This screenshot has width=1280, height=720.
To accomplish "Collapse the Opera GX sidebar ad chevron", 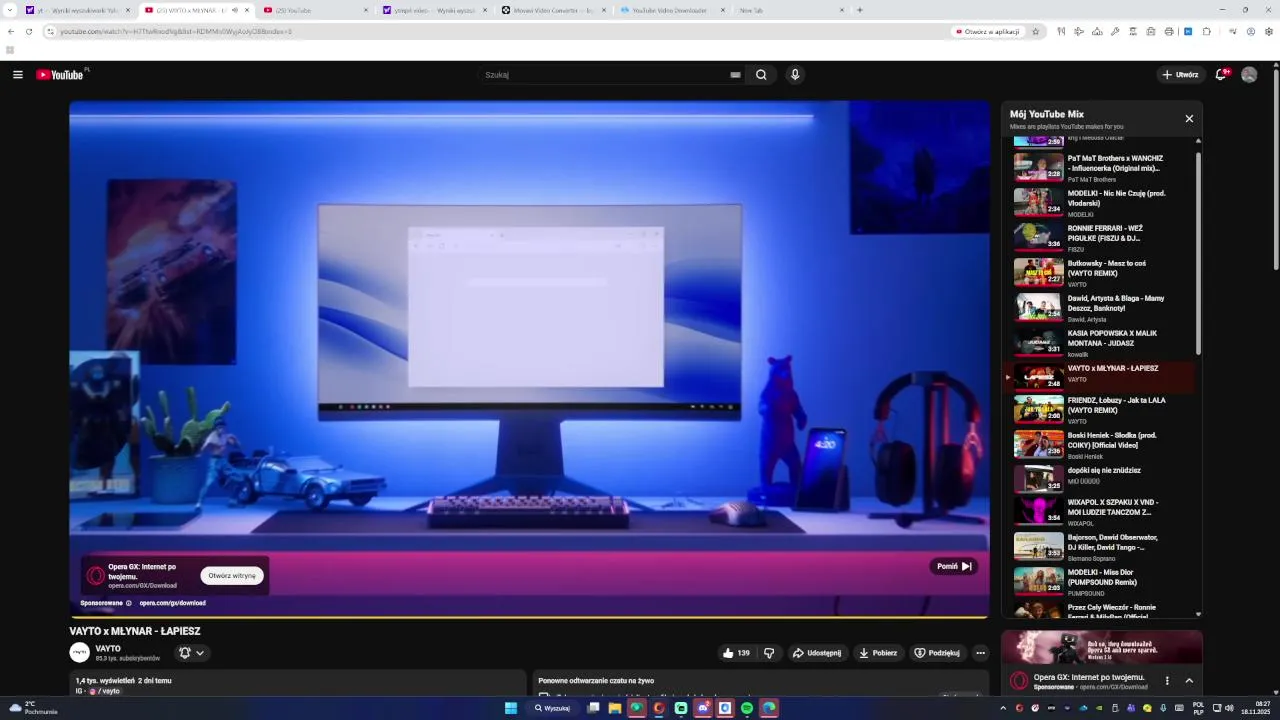I will coord(1189,681).
